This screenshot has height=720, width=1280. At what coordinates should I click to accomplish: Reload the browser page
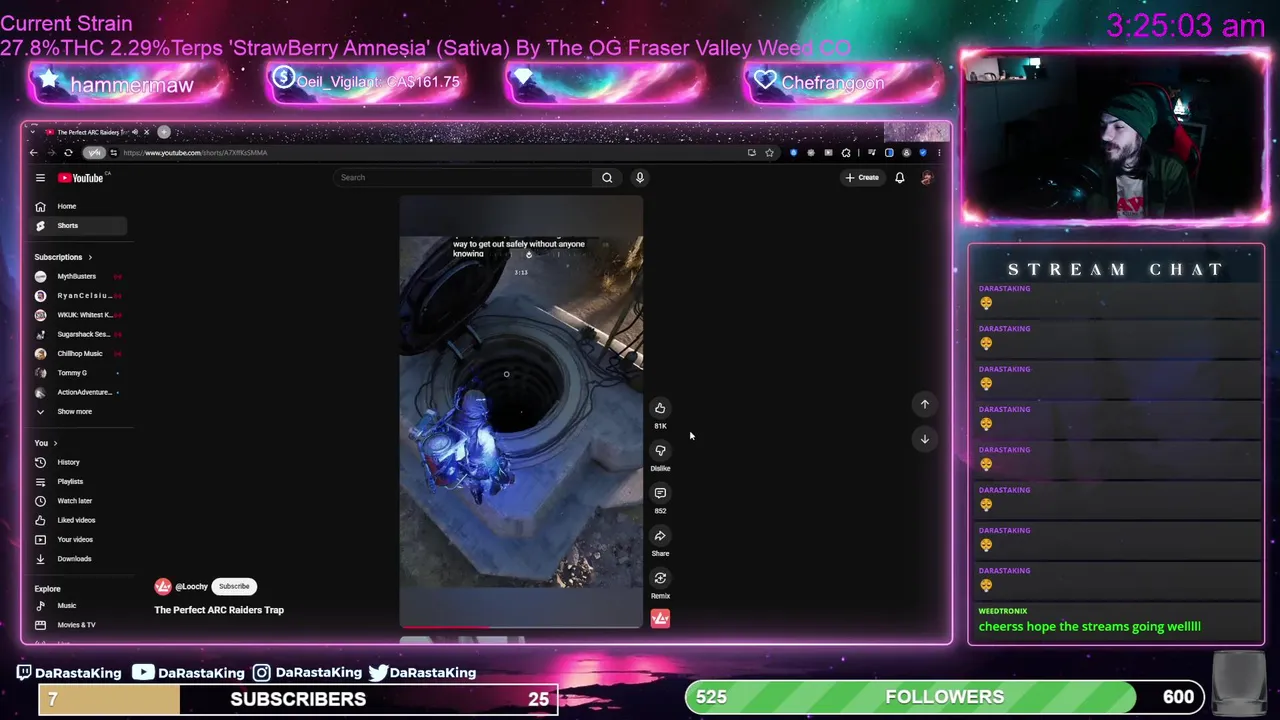tap(68, 153)
